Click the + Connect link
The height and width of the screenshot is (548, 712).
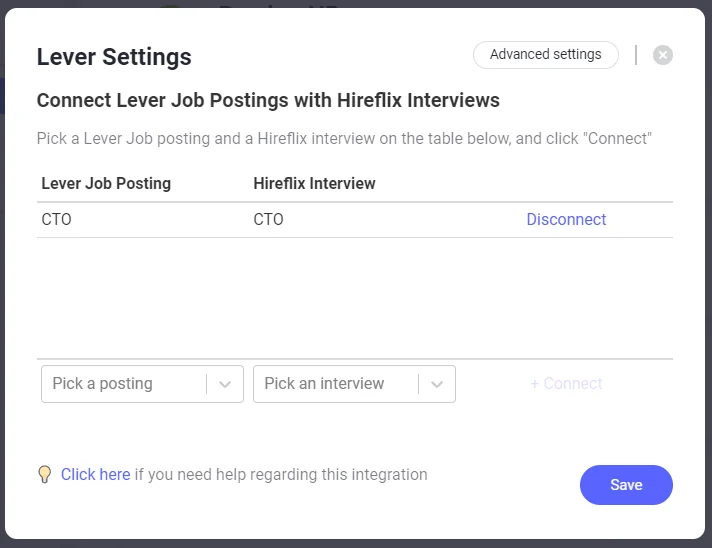tap(566, 384)
